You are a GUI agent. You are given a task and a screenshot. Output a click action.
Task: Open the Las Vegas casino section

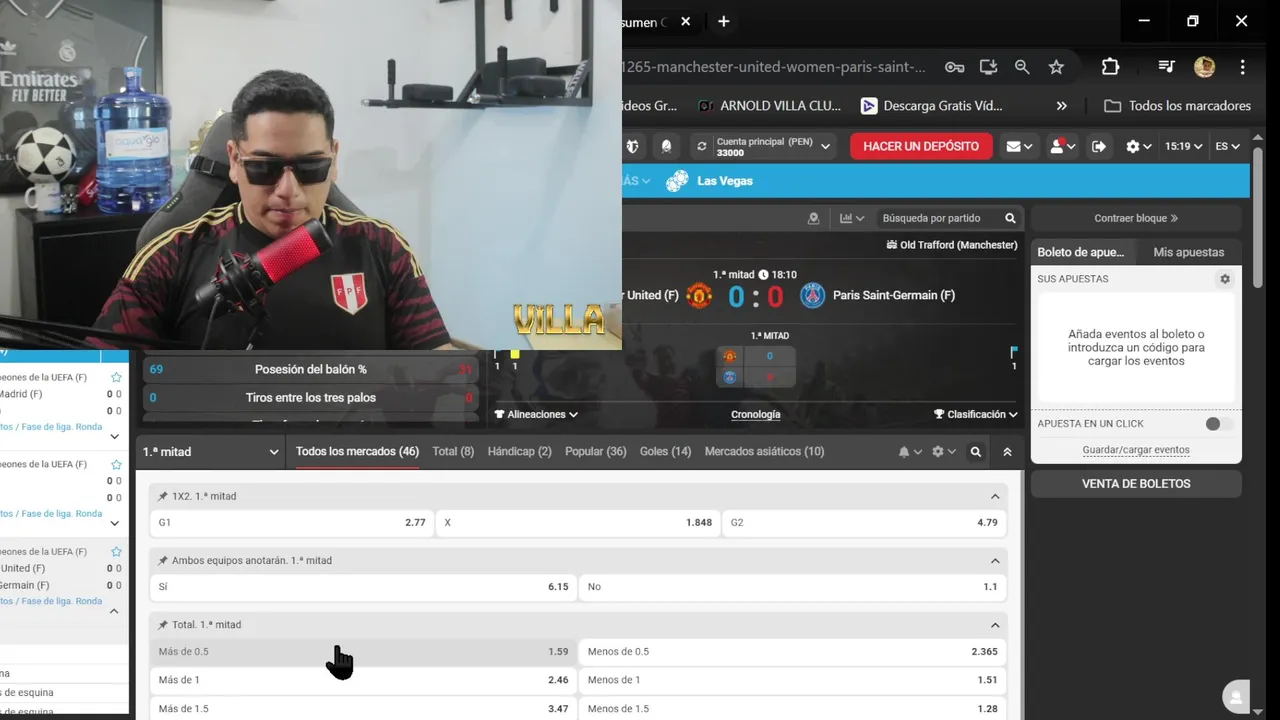coord(711,181)
